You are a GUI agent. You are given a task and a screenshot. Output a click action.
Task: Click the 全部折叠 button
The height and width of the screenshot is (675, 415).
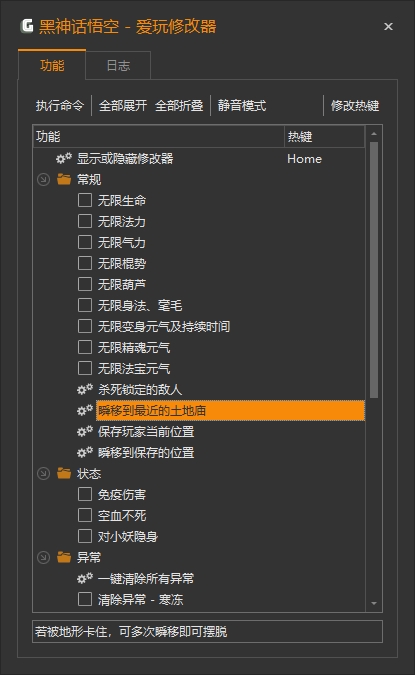[179, 105]
